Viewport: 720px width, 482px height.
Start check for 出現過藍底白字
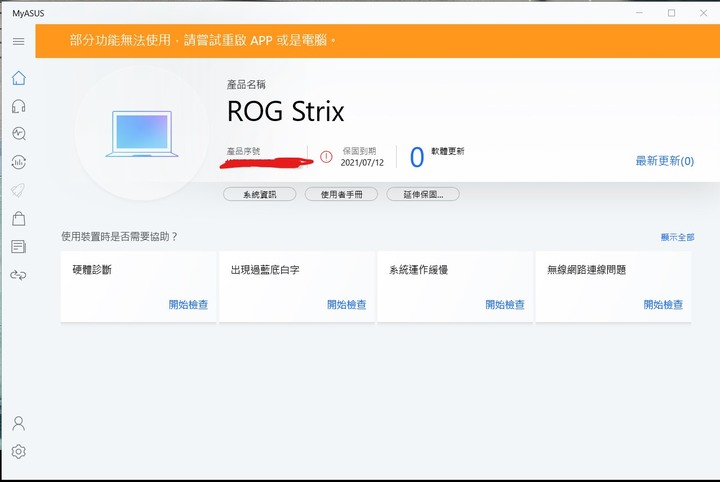pos(347,304)
